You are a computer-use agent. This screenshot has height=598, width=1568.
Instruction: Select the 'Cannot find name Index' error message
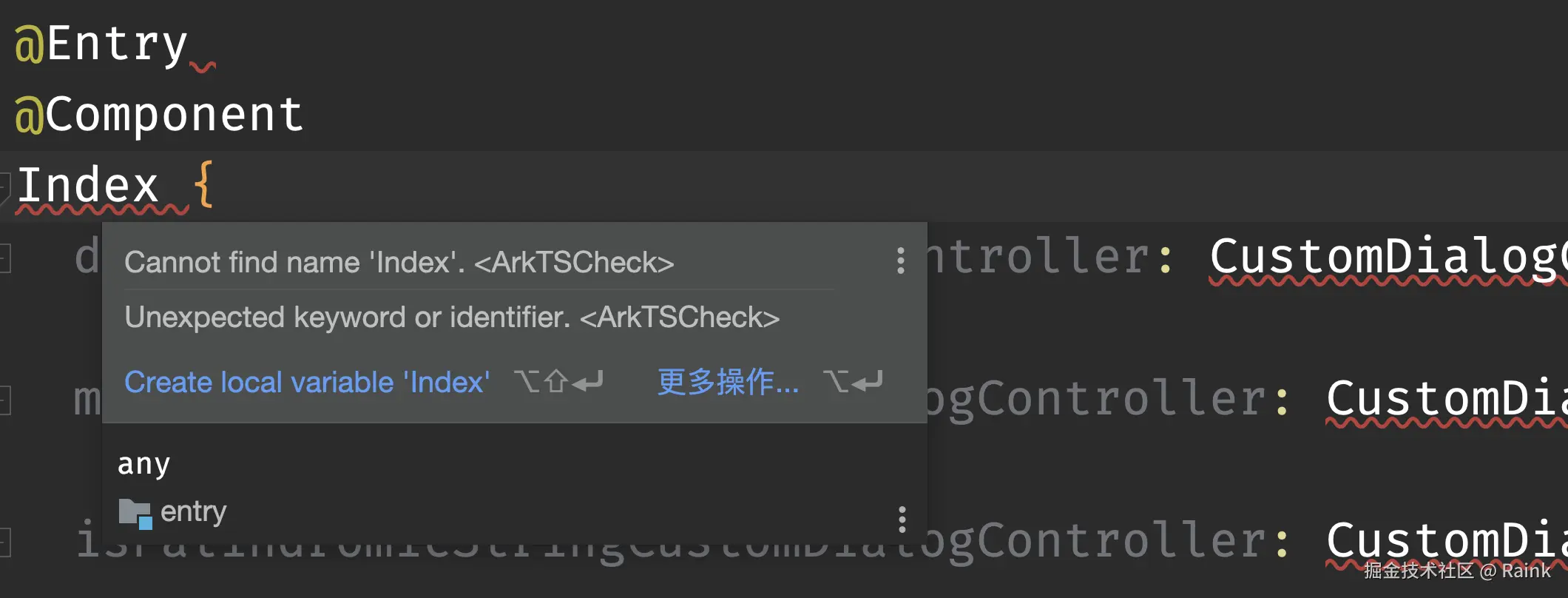(x=399, y=262)
